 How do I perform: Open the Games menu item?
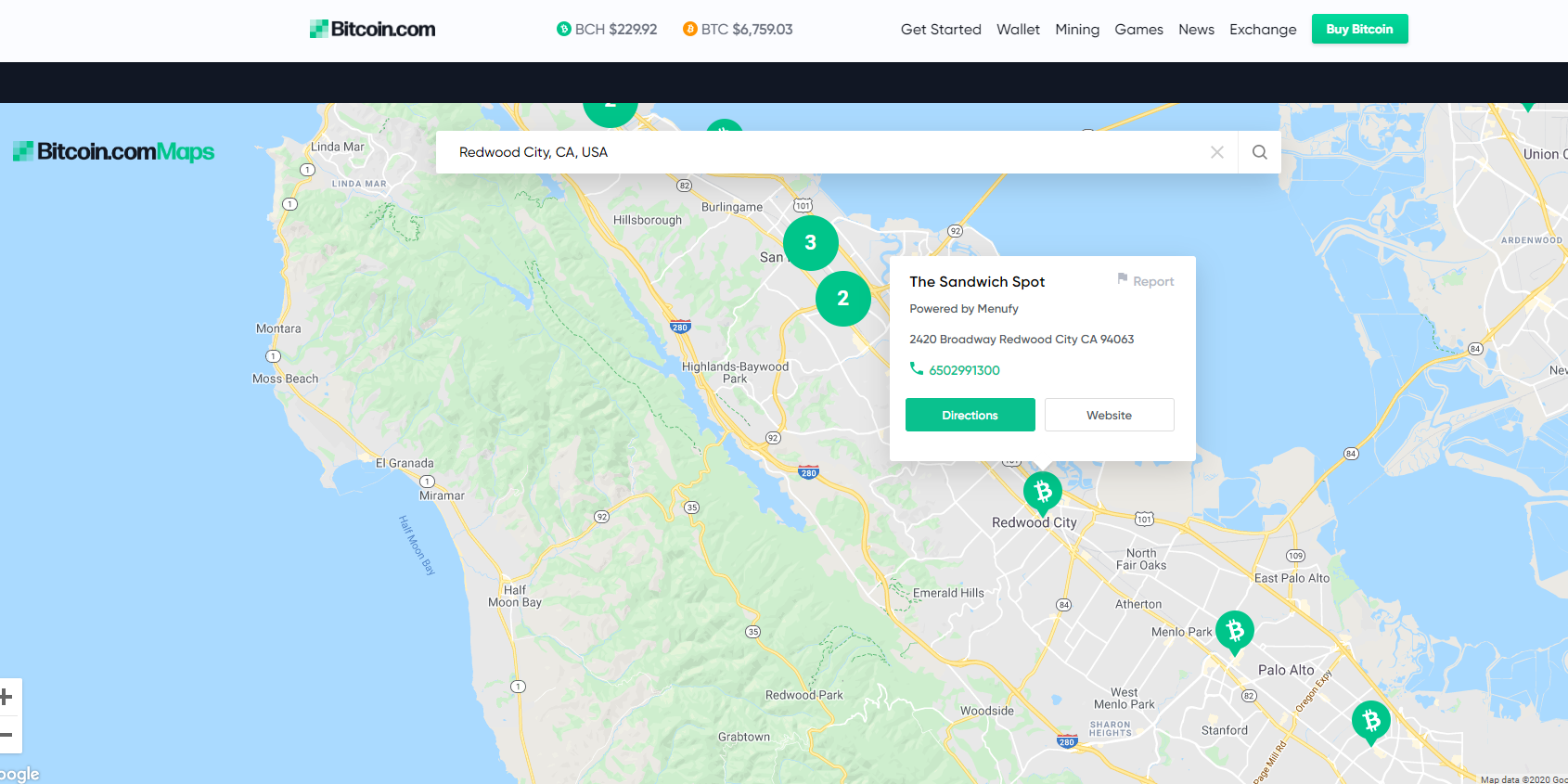point(1138,30)
